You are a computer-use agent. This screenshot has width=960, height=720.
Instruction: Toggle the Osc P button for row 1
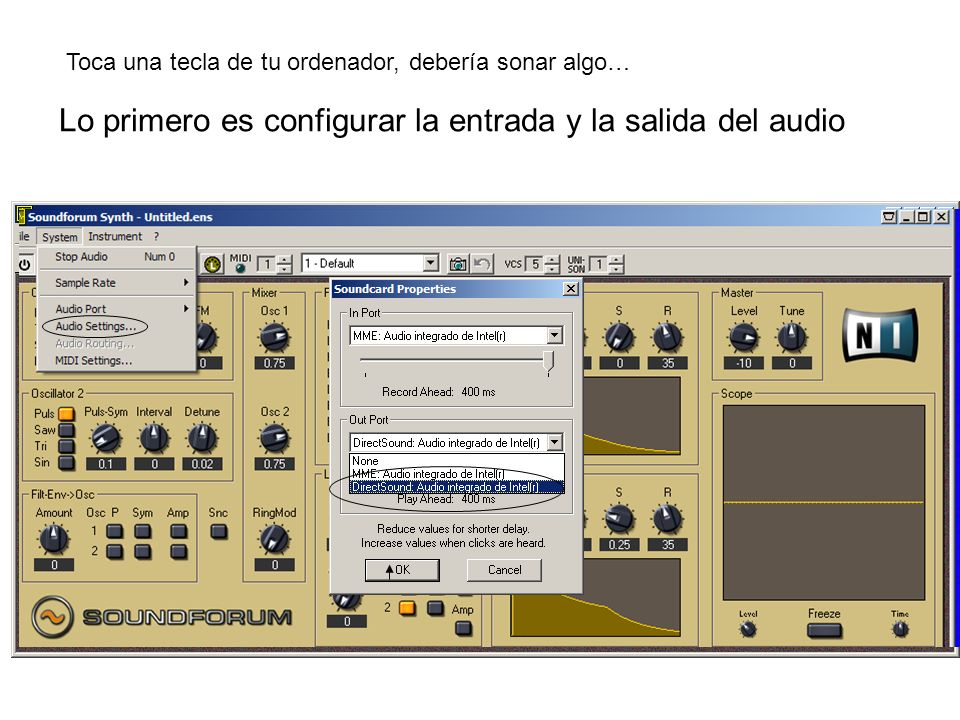(x=114, y=531)
